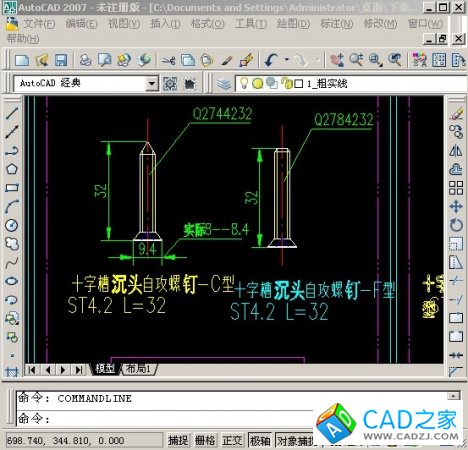
Task: Expand the undo history dropdown arrow
Action: click(x=287, y=60)
